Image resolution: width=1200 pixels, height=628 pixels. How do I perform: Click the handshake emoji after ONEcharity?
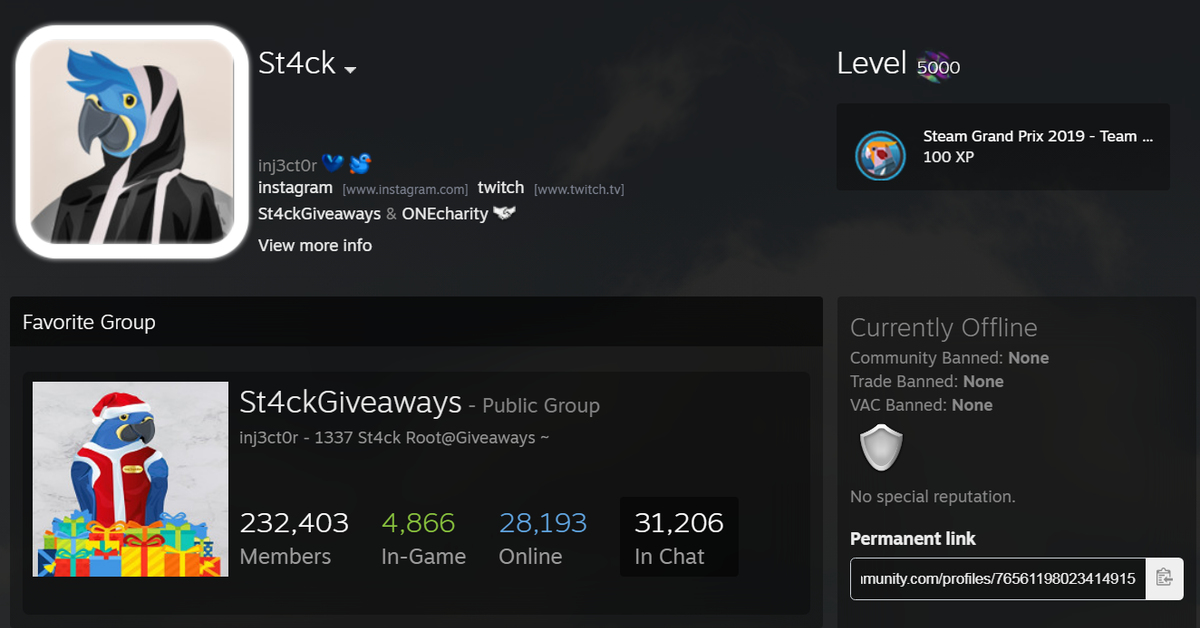point(504,214)
